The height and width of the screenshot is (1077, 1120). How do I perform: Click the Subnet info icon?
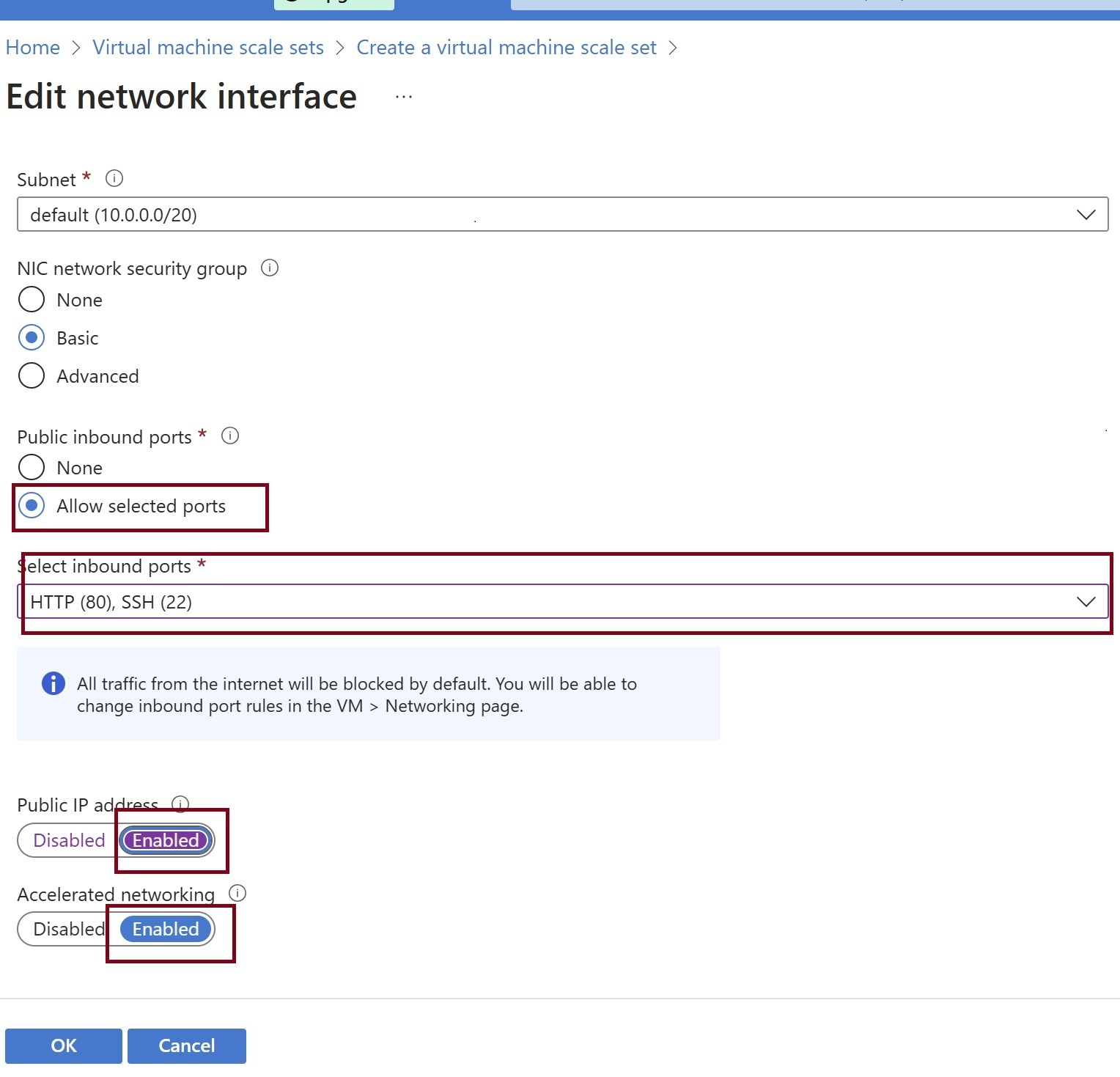114,178
